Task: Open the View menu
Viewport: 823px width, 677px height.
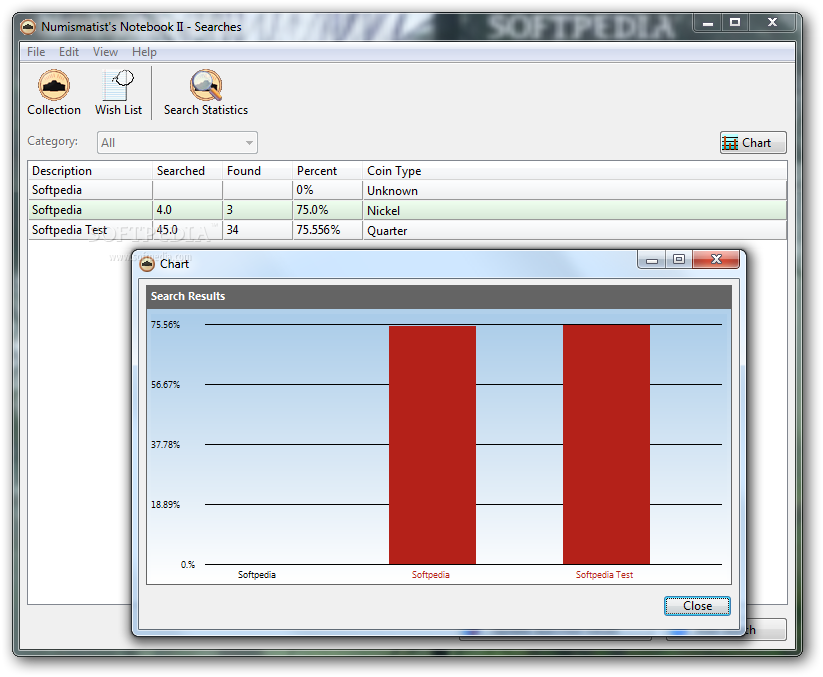Action: click(x=105, y=52)
